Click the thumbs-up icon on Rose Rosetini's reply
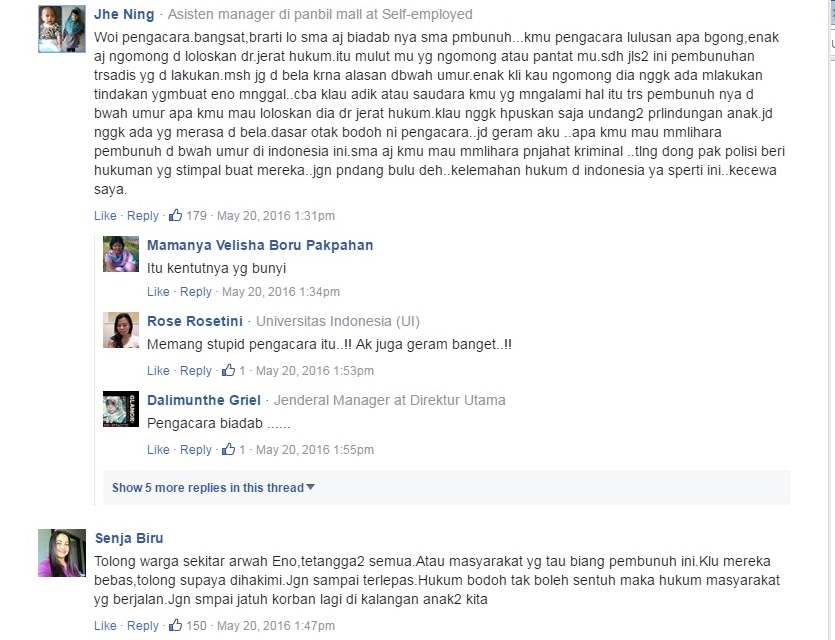Image resolution: width=835 pixels, height=640 pixels. tap(228, 370)
